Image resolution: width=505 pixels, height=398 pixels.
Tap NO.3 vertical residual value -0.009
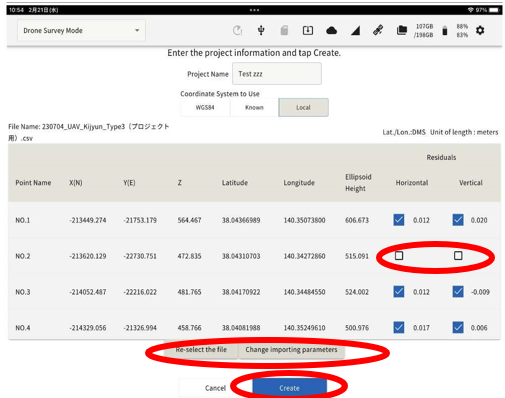[x=480, y=292]
